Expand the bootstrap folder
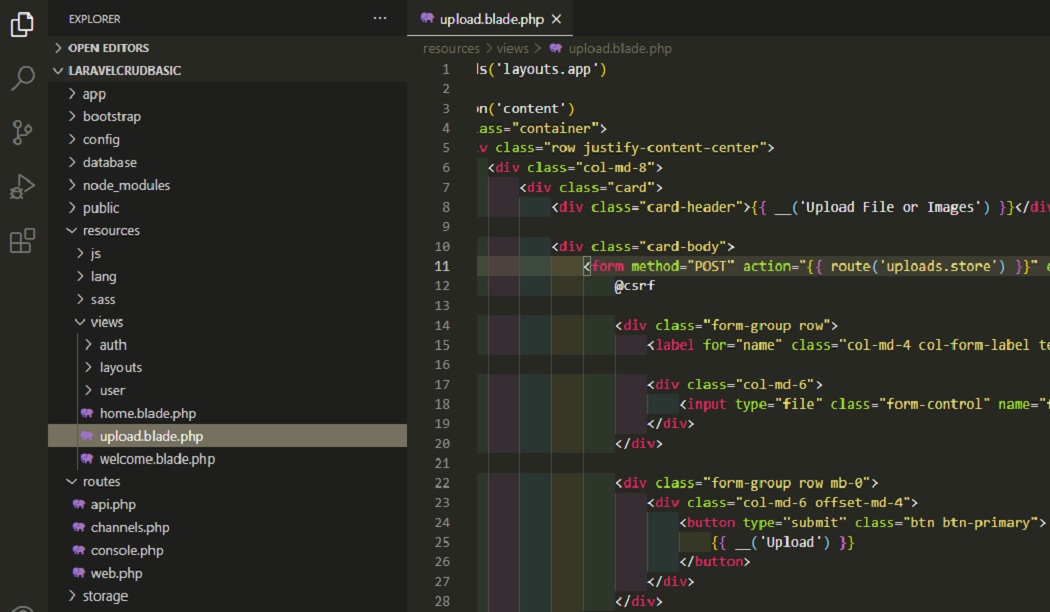The height and width of the screenshot is (612, 1050). click(x=228, y=117)
